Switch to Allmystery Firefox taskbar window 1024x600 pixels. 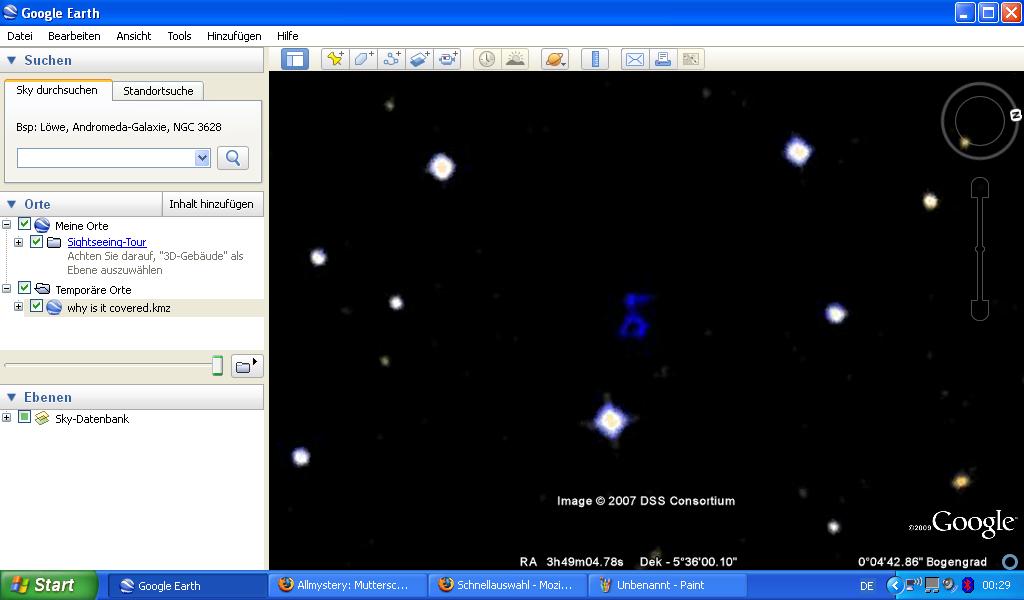[x=346, y=585]
